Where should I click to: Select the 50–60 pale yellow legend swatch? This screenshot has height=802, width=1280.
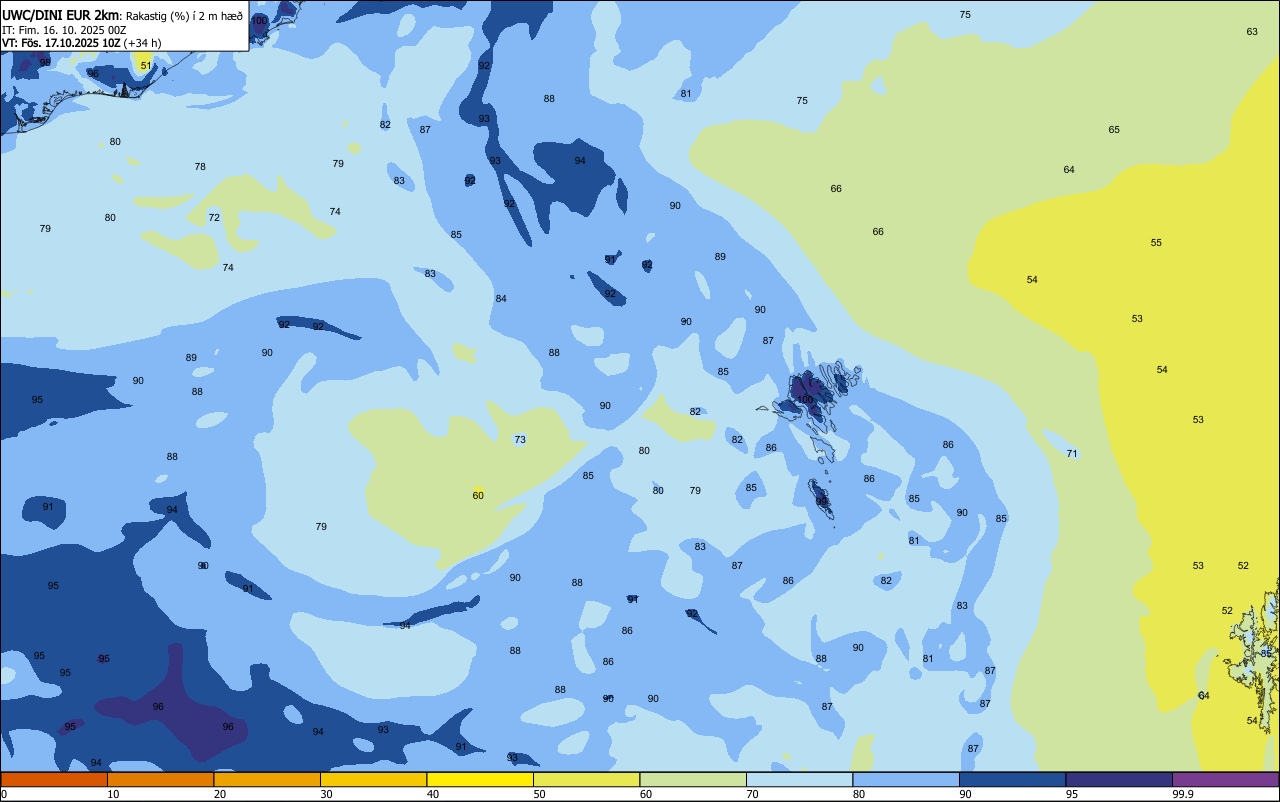tap(586, 780)
